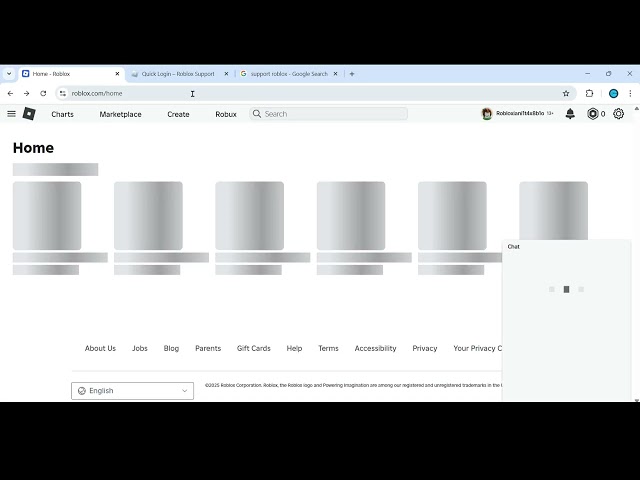Open the Charts page
640x480 pixels.
coord(62,114)
